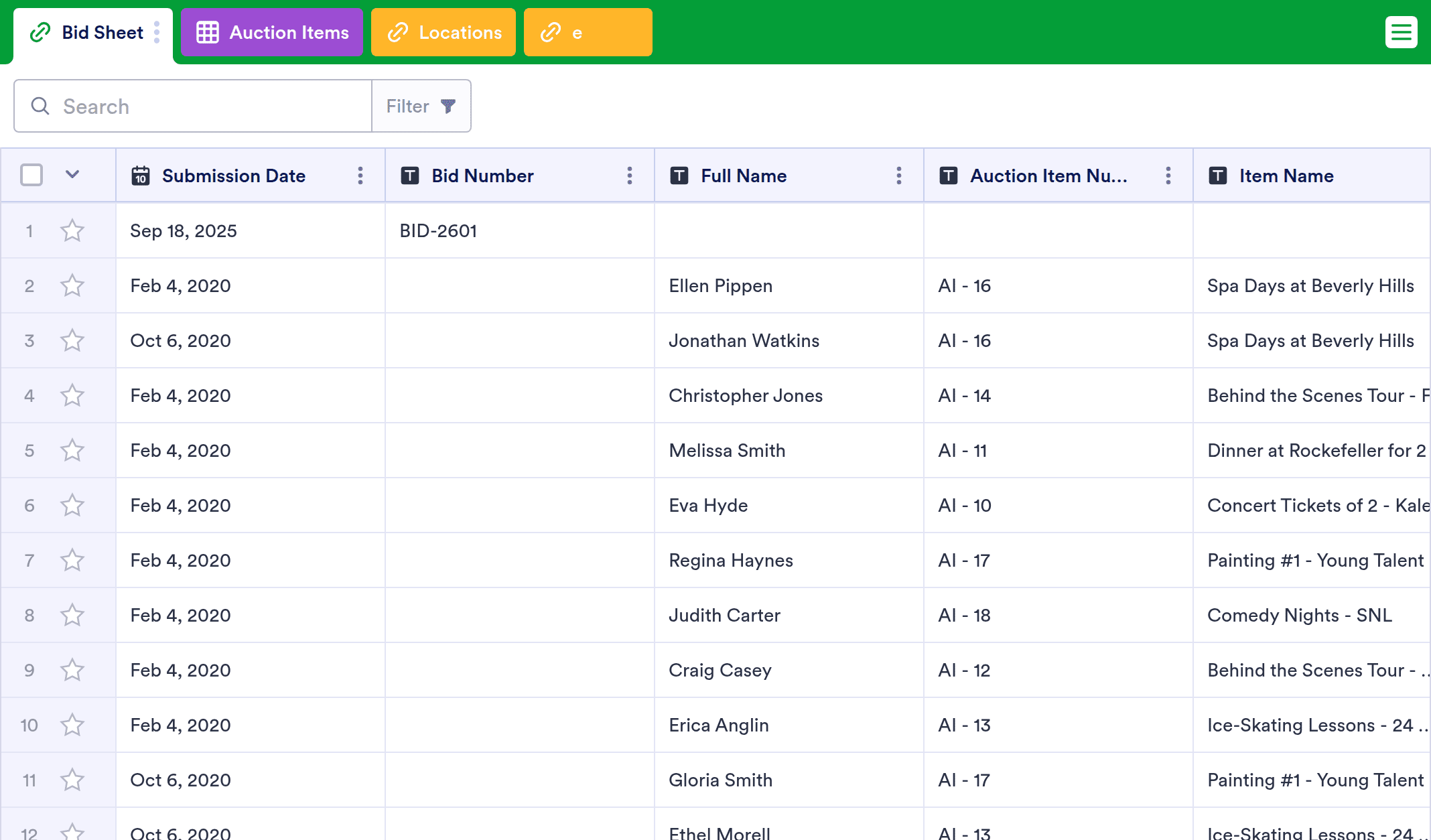Viewport: 1431px width, 840px height.
Task: Open Bid Number column options menu
Action: coord(630,176)
